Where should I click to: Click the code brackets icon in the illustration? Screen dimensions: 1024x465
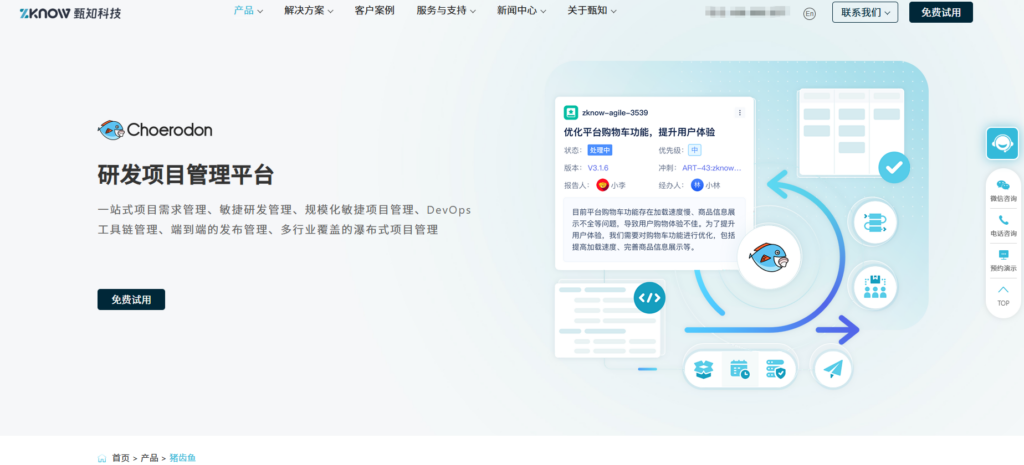649,297
